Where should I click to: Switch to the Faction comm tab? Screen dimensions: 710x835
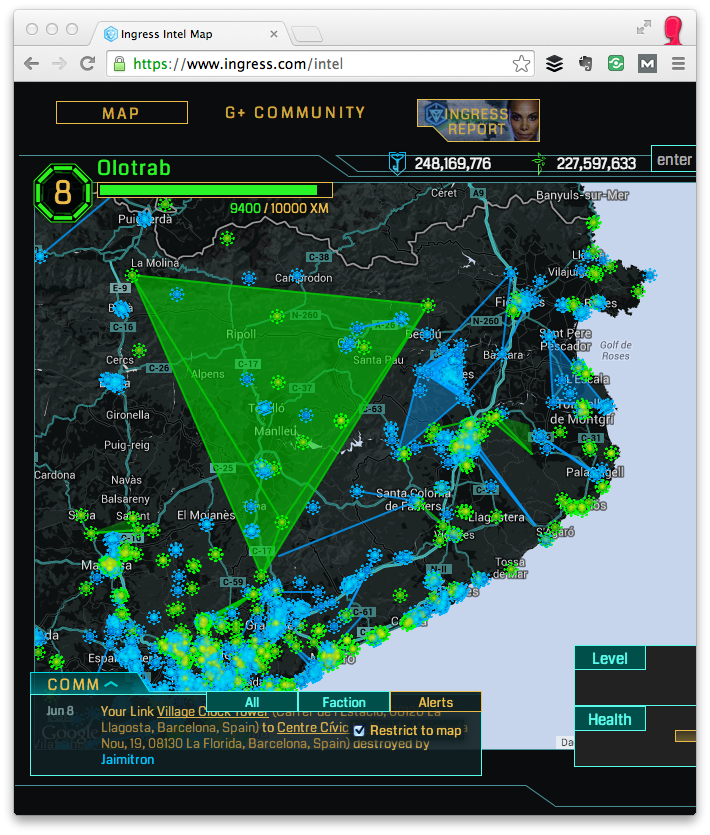(x=344, y=702)
